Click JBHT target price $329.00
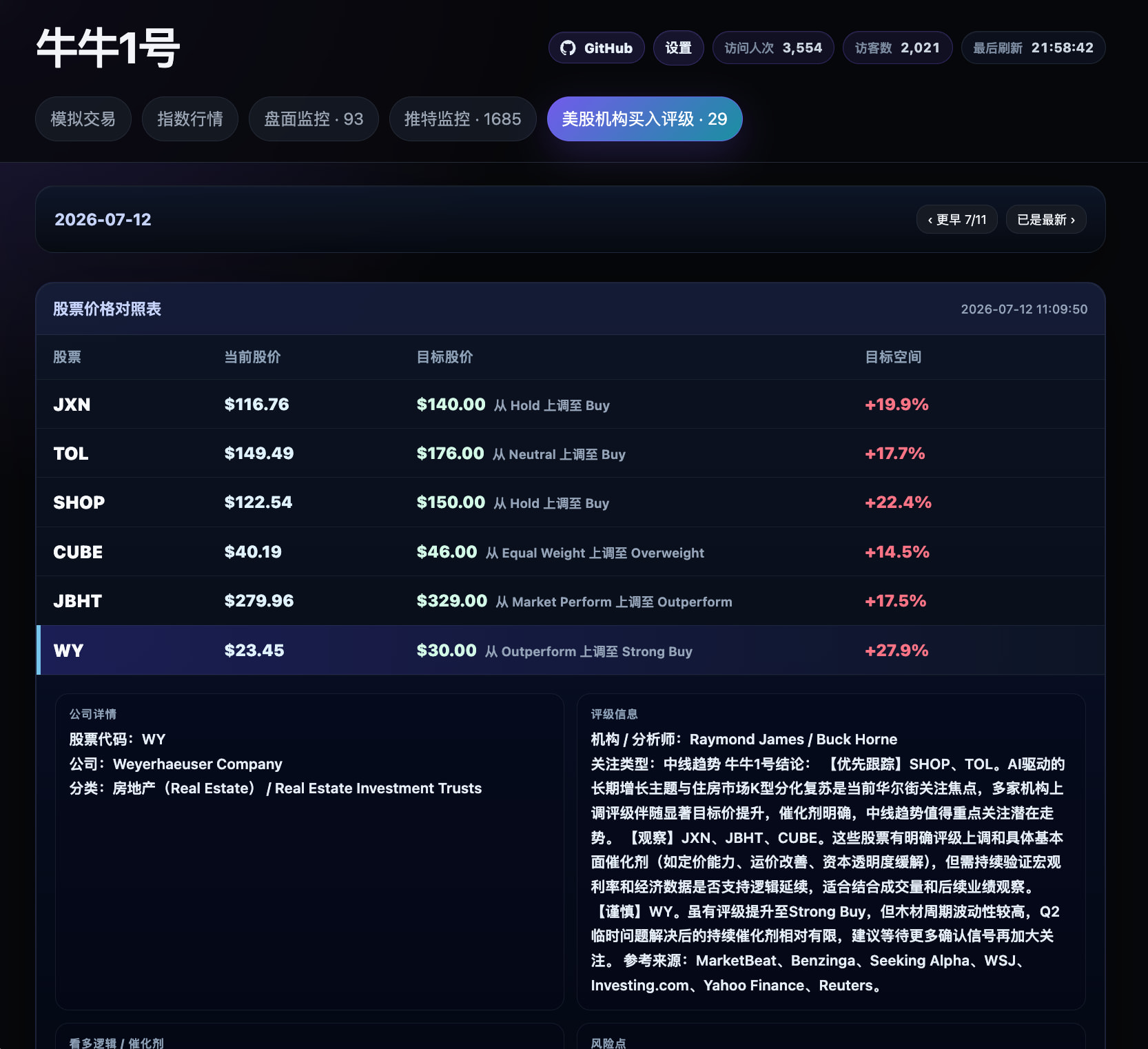 451,601
